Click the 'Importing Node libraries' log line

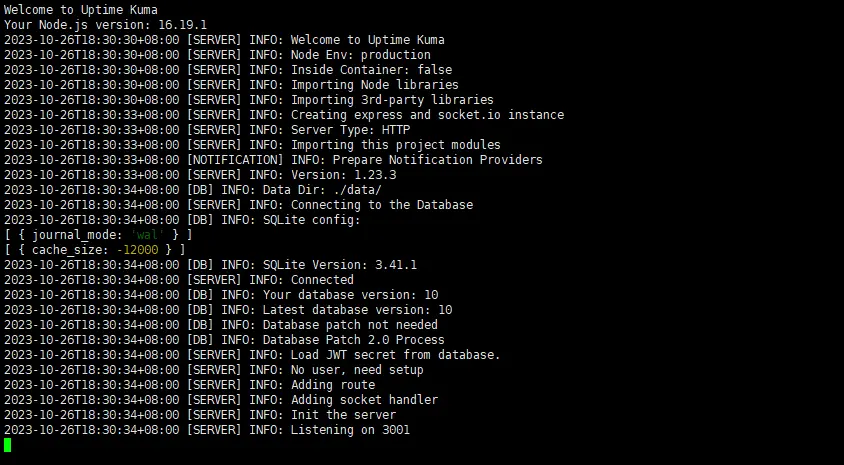231,84
